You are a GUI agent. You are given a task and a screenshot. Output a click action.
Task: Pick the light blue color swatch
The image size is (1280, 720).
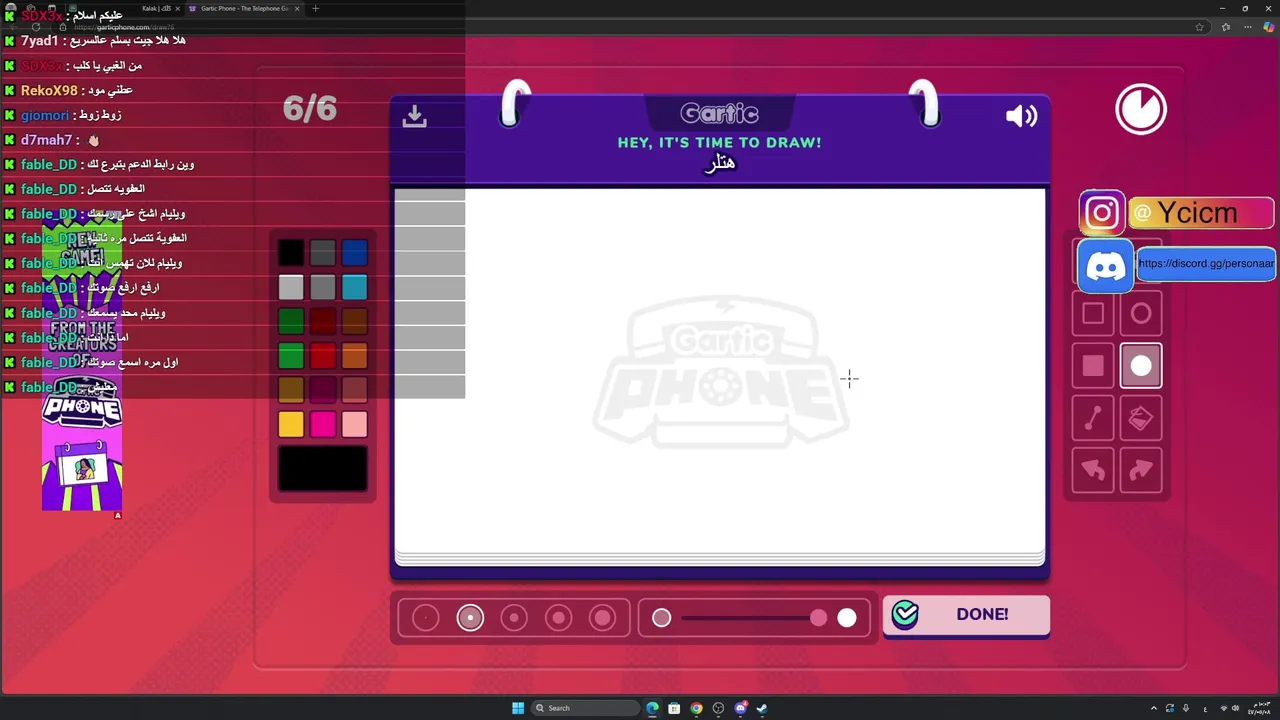(355, 287)
